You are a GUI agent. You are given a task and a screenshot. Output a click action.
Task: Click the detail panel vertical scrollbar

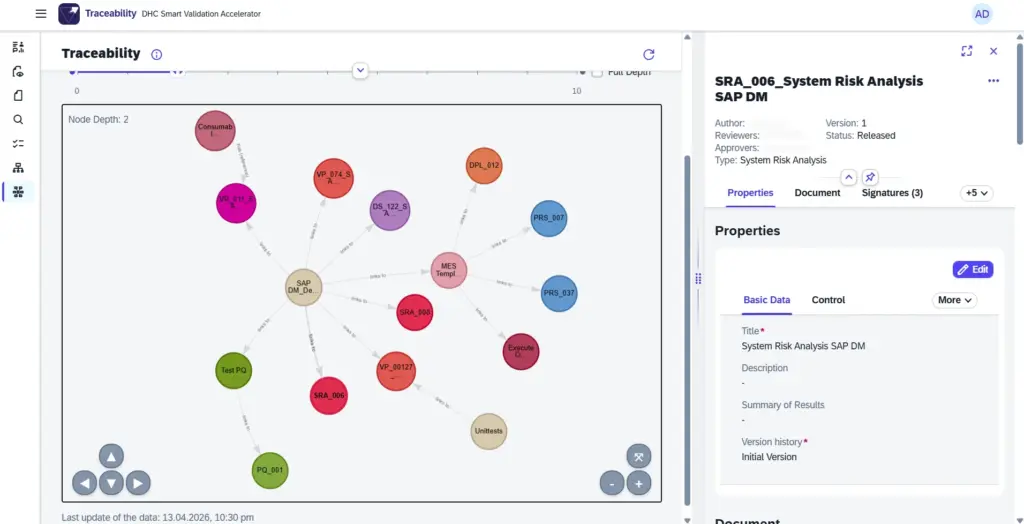point(1019,93)
